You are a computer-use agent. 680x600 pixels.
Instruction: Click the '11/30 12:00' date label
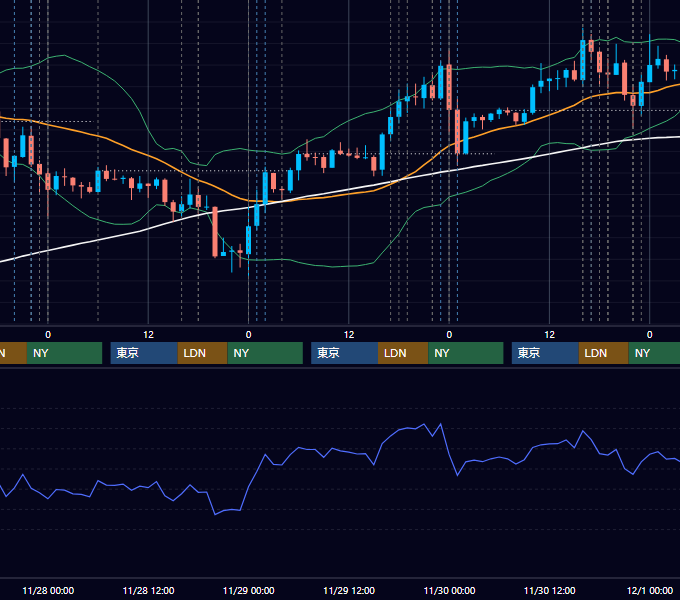point(549,590)
